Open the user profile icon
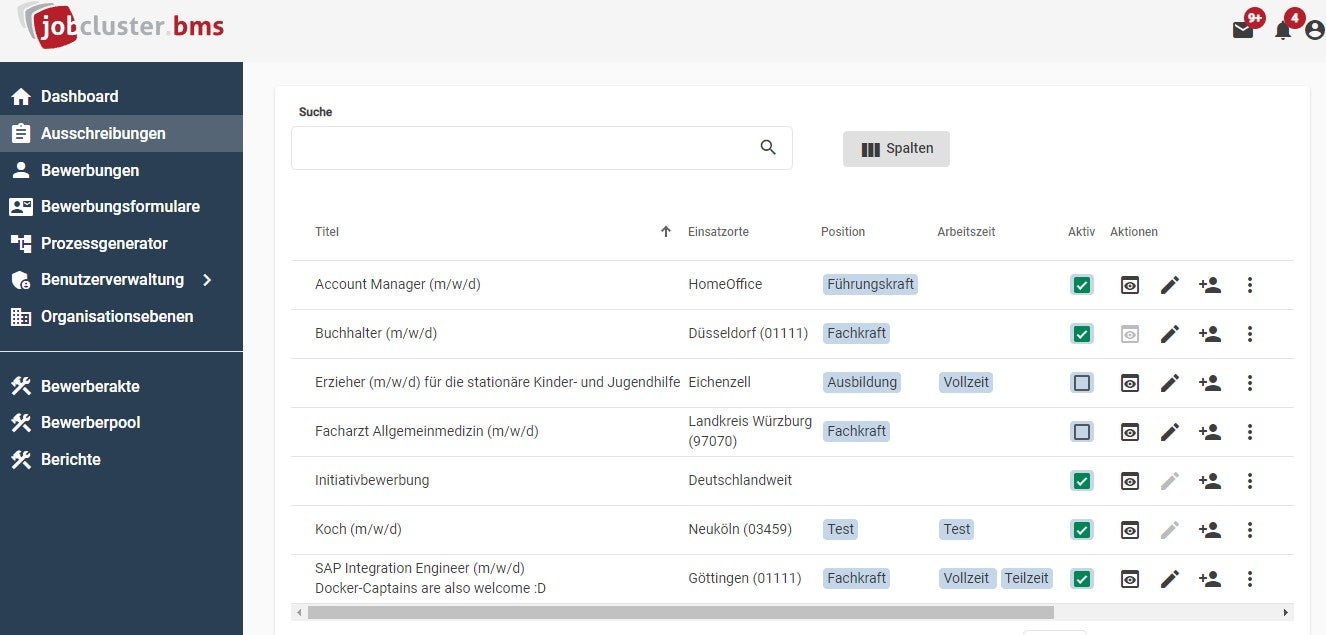1326x635 pixels. (1313, 30)
